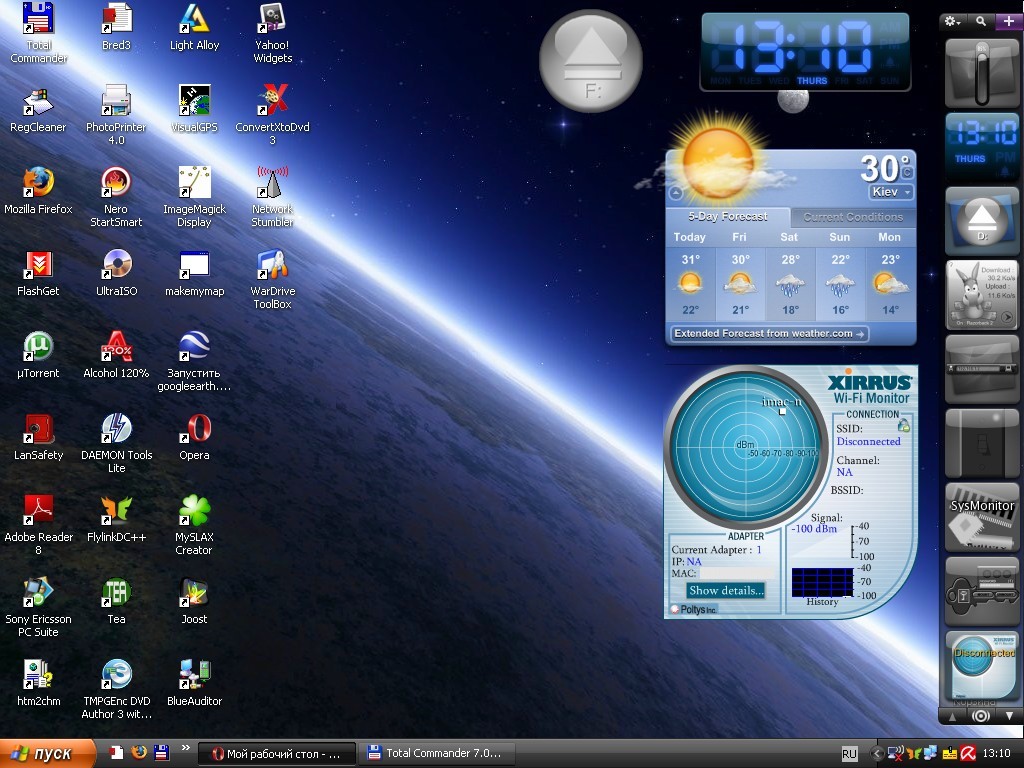Click the search magnifier in widget dock

click(x=981, y=21)
